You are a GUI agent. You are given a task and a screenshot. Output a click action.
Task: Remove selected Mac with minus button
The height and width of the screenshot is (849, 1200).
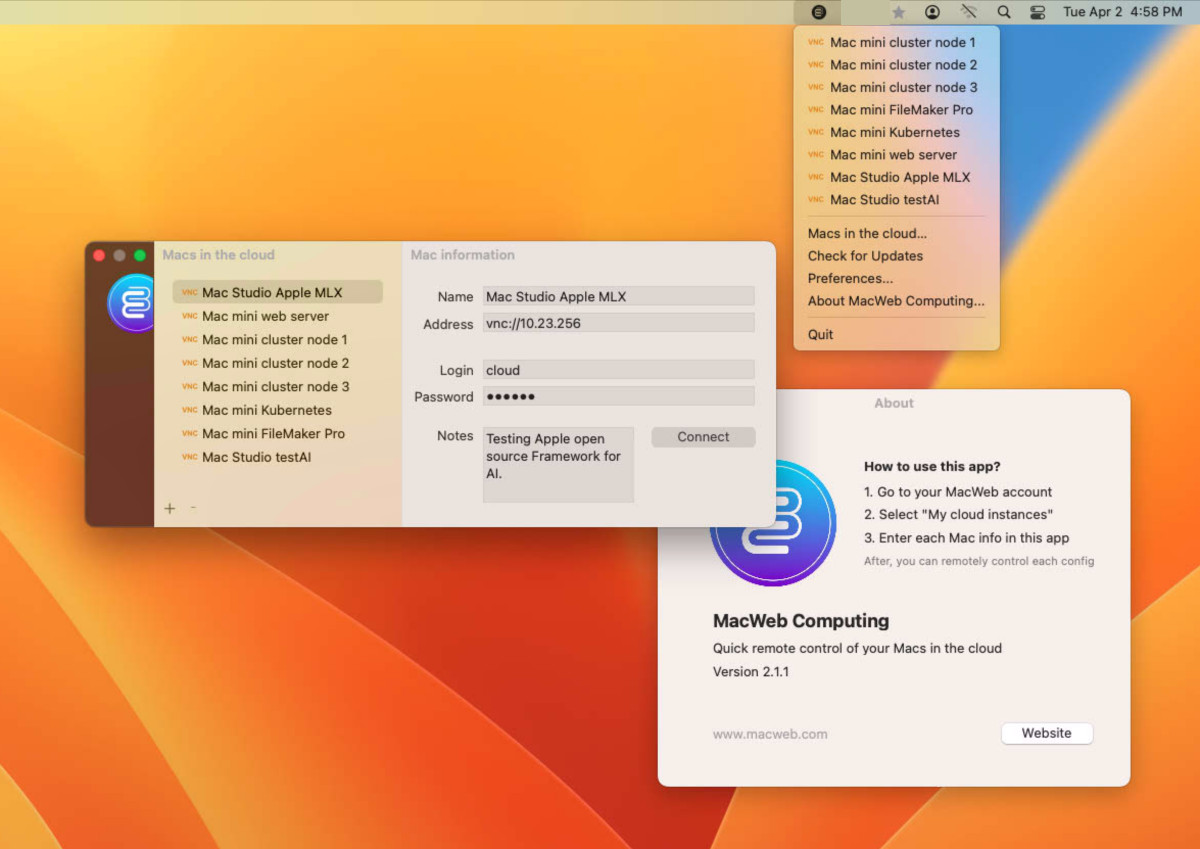pyautogui.click(x=193, y=507)
